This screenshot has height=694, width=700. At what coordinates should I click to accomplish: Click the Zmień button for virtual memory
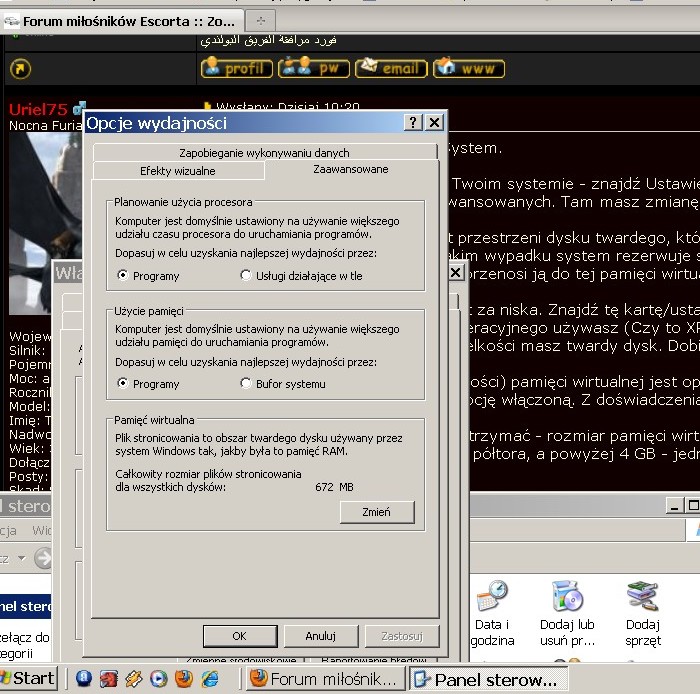[375, 512]
